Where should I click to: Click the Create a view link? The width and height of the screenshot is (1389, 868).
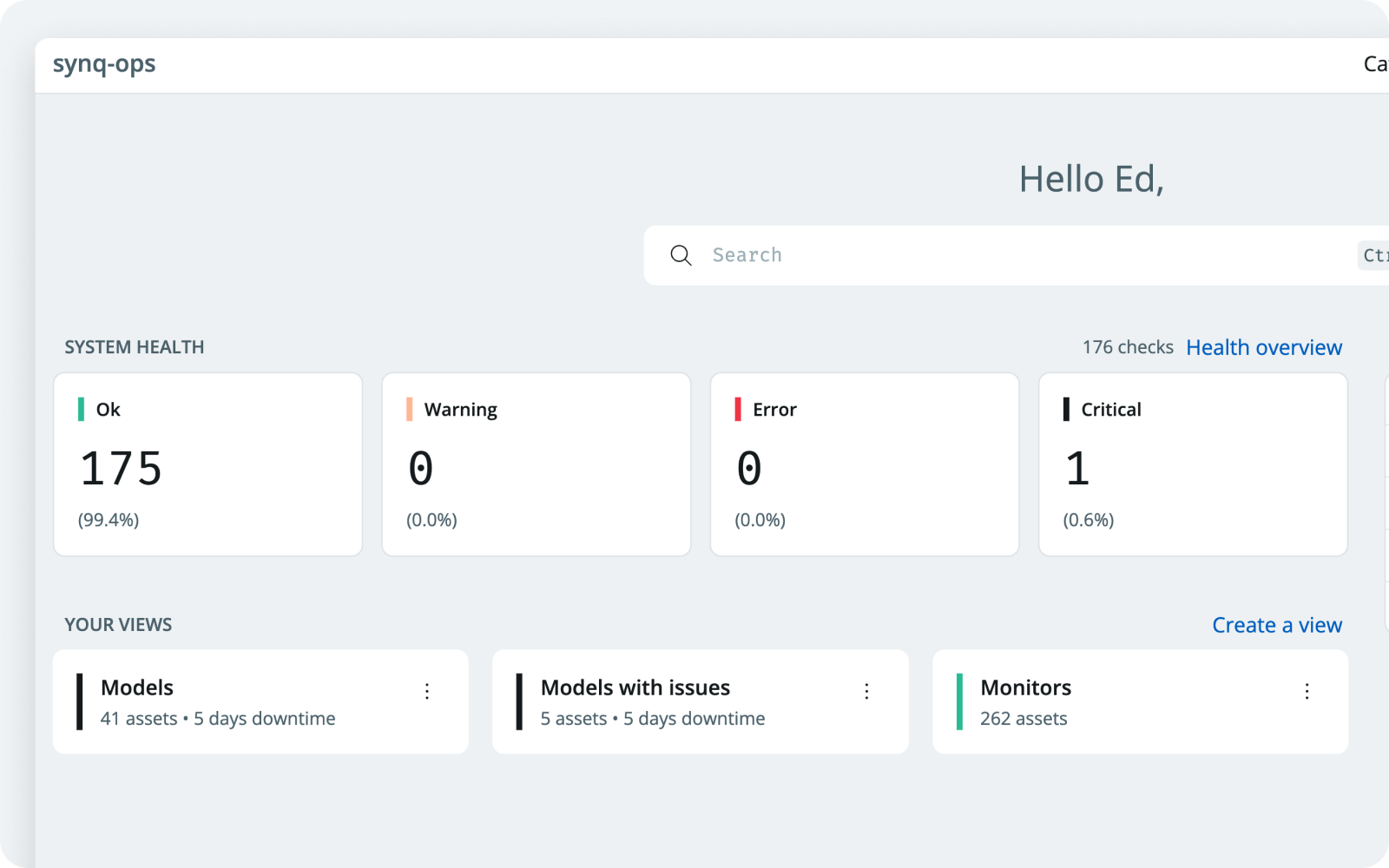1277,625
